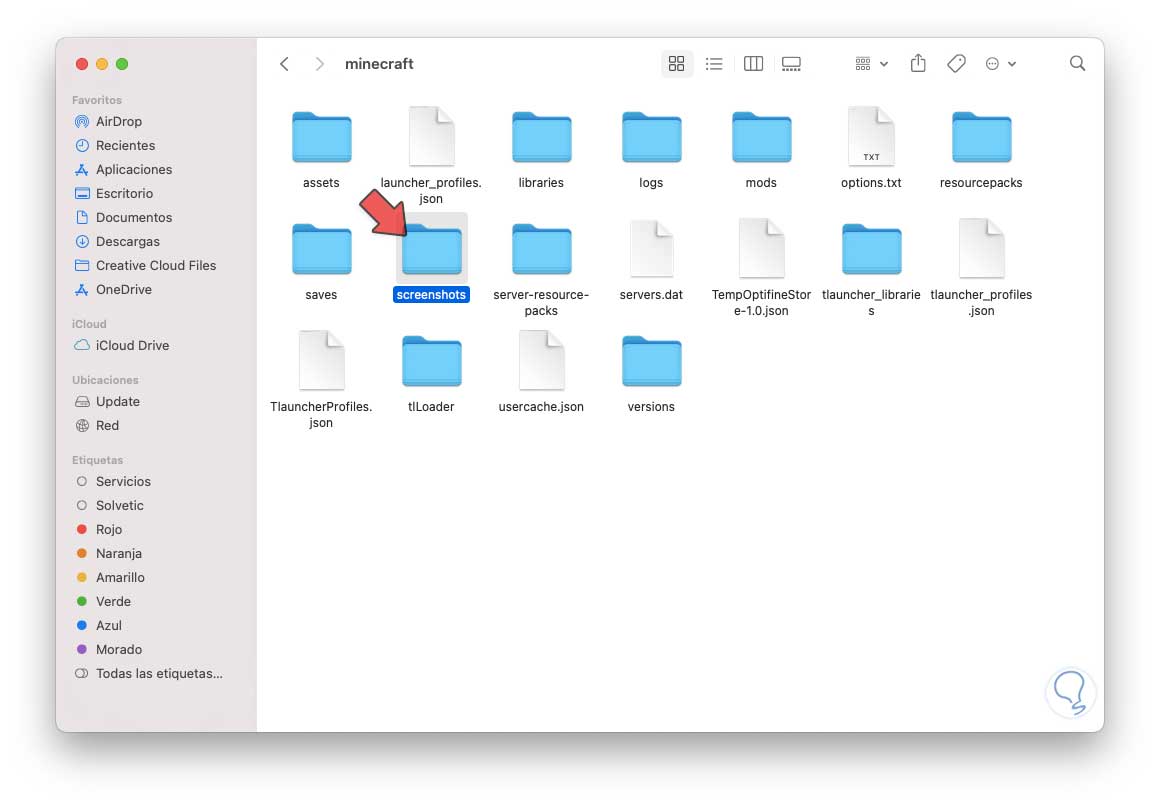This screenshot has width=1160, height=806.
Task: Open OneDrive in the sidebar
Action: (112, 289)
